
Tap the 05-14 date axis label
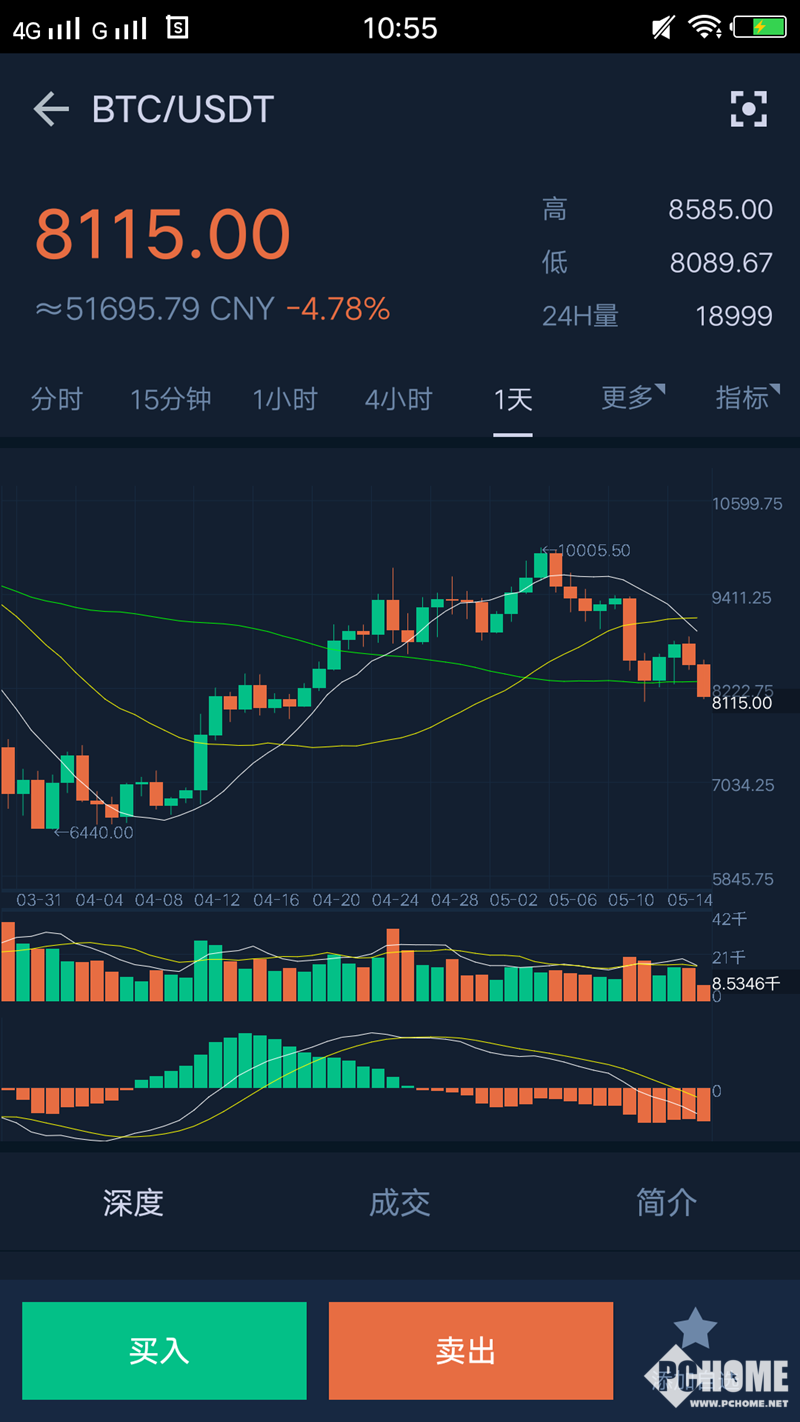coord(690,900)
